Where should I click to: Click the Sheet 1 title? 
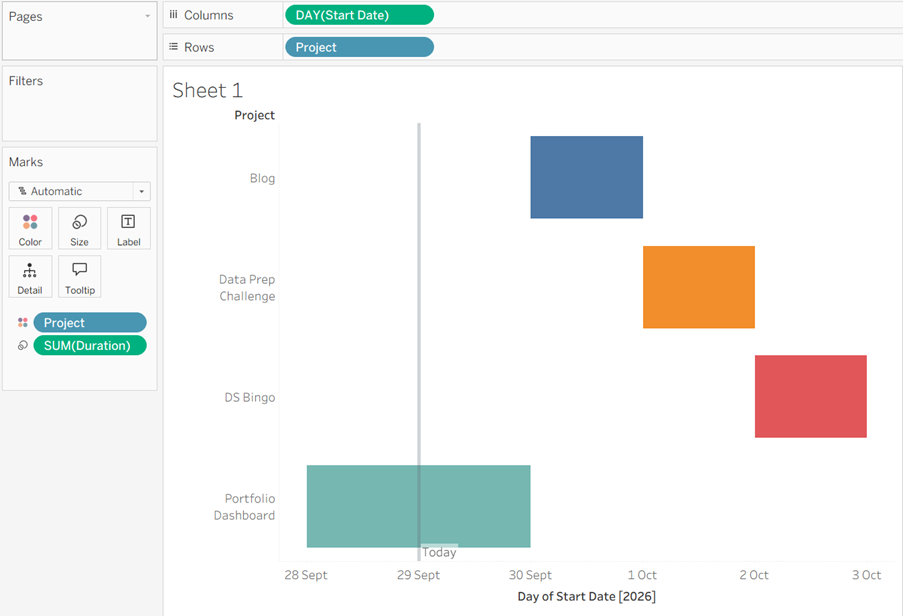click(207, 90)
